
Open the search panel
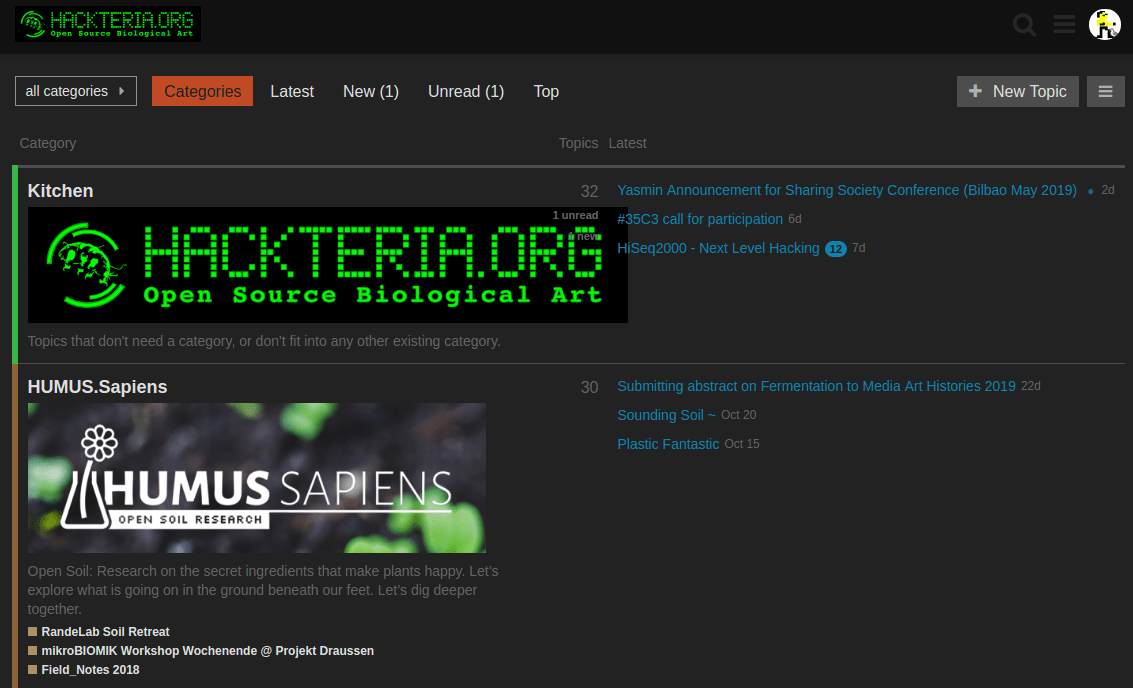[x=1024, y=25]
